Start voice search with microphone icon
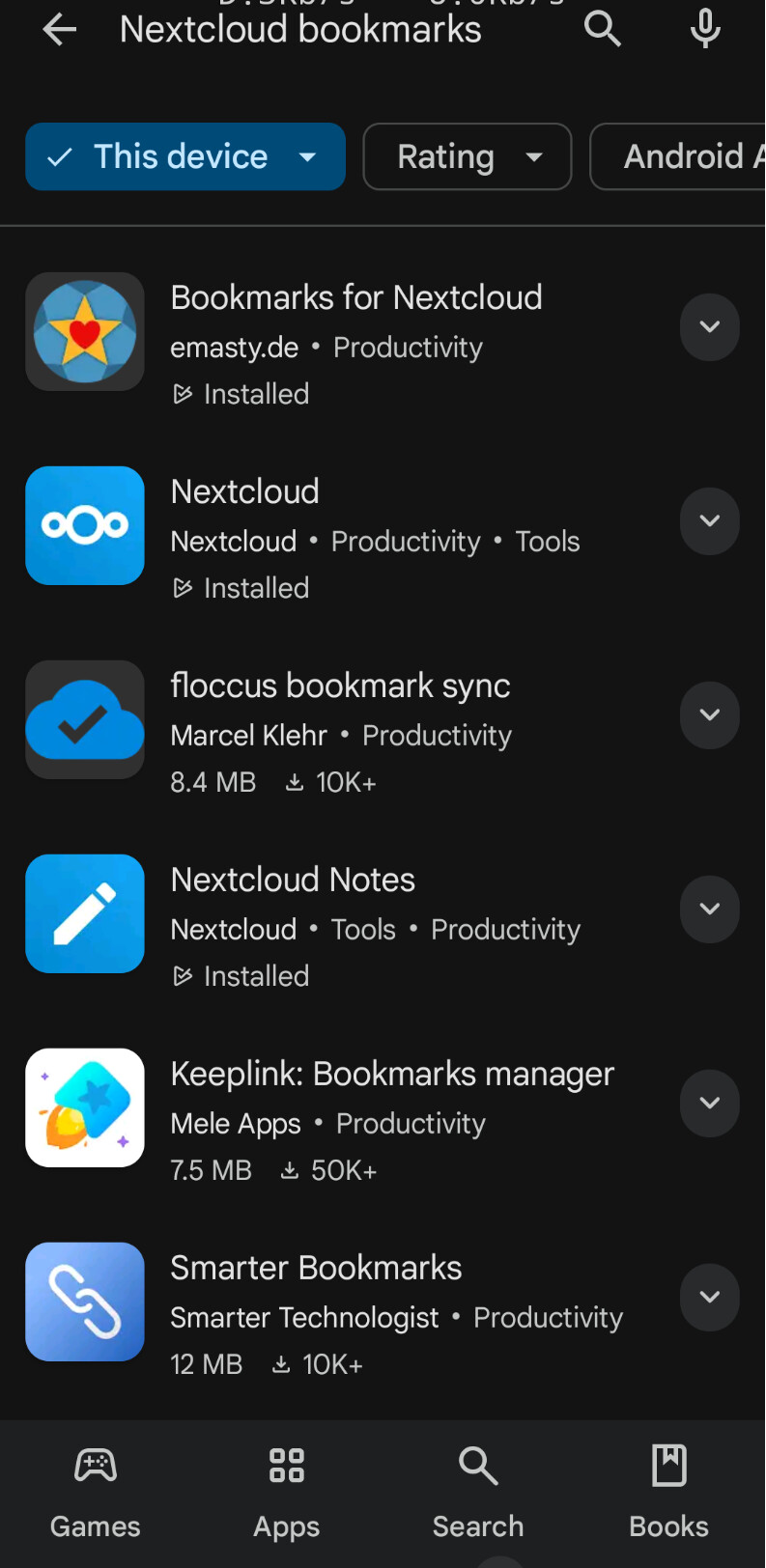 (705, 29)
